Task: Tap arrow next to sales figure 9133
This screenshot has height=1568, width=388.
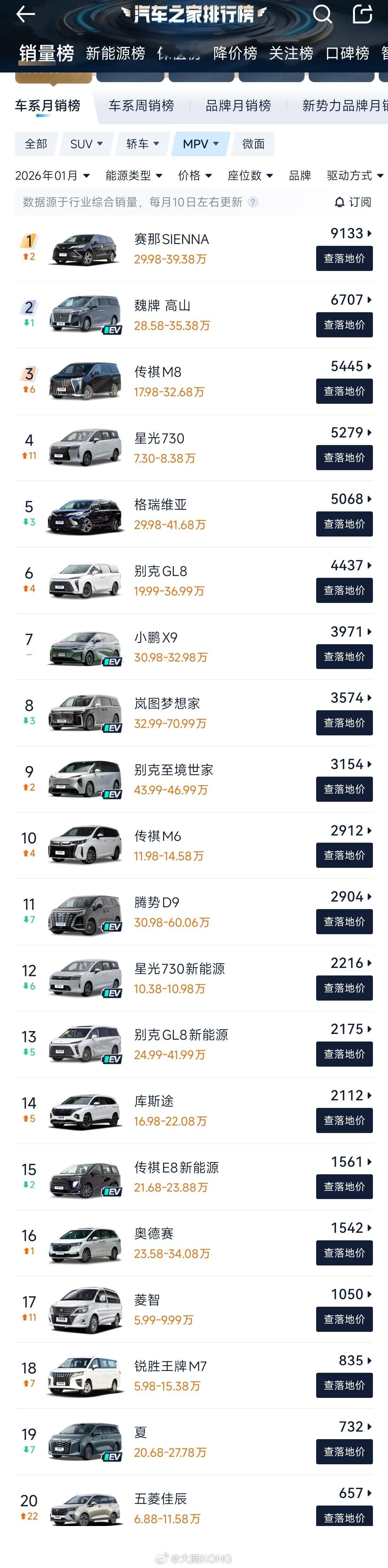Action: click(369, 234)
